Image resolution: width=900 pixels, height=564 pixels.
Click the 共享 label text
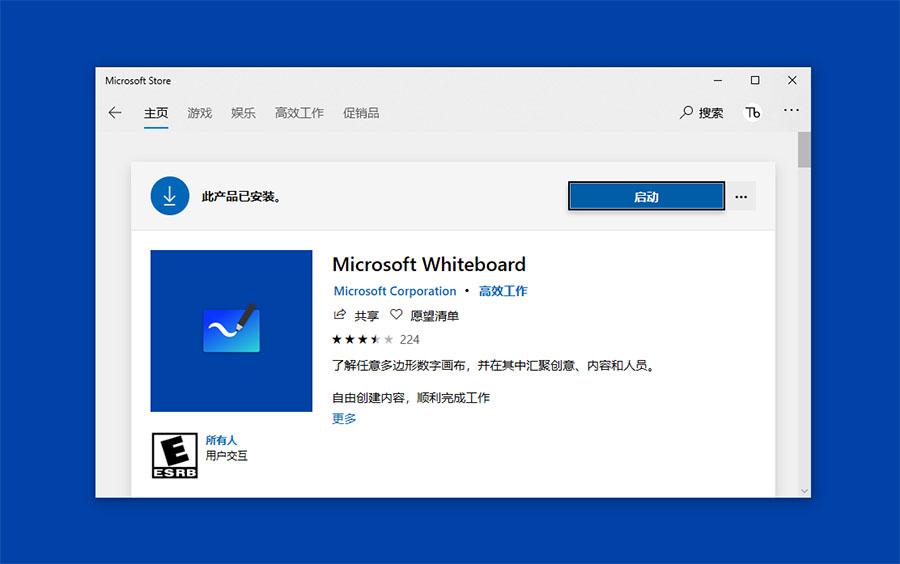(366, 316)
